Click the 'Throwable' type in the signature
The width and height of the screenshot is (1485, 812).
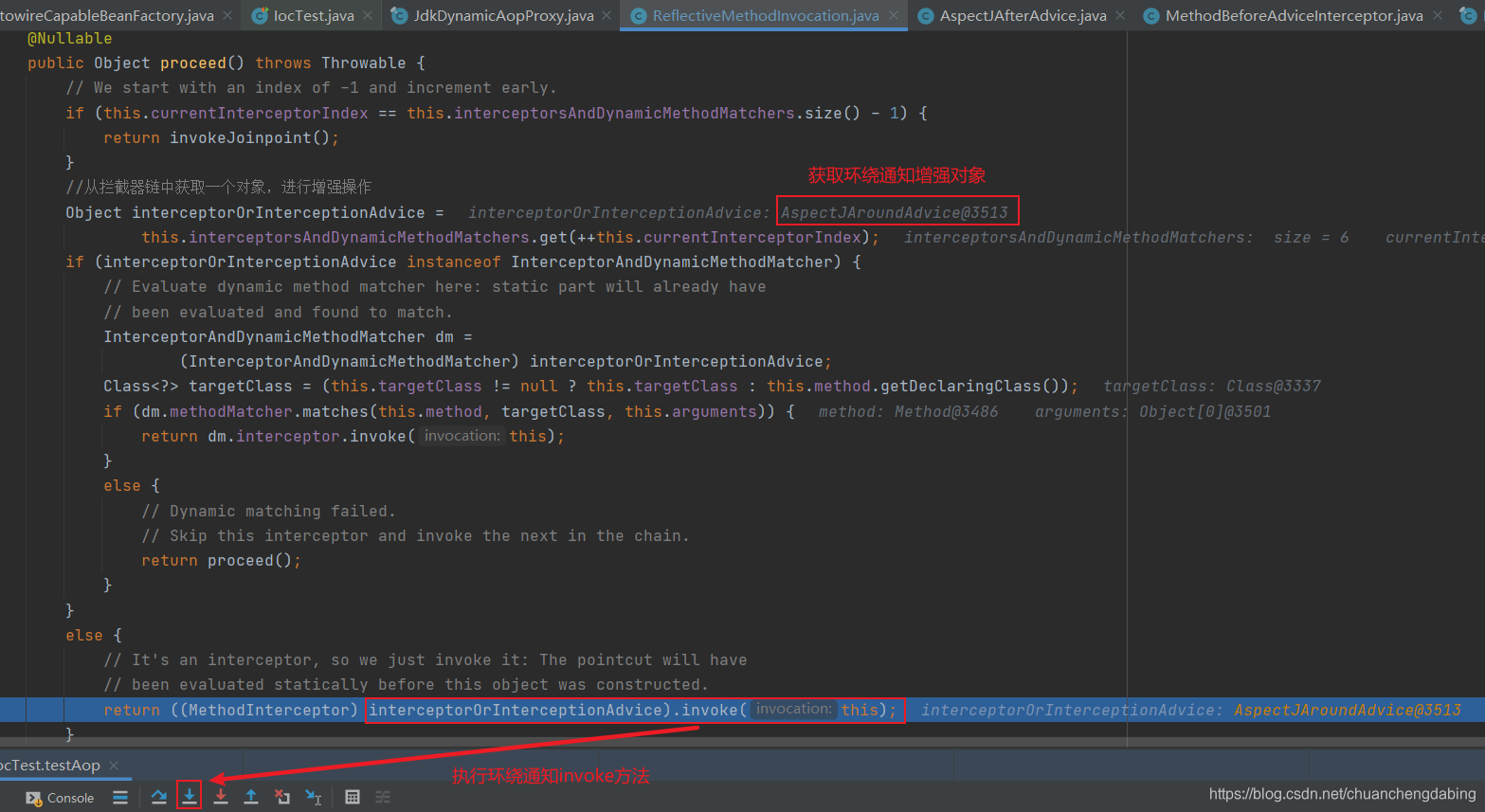(x=364, y=63)
